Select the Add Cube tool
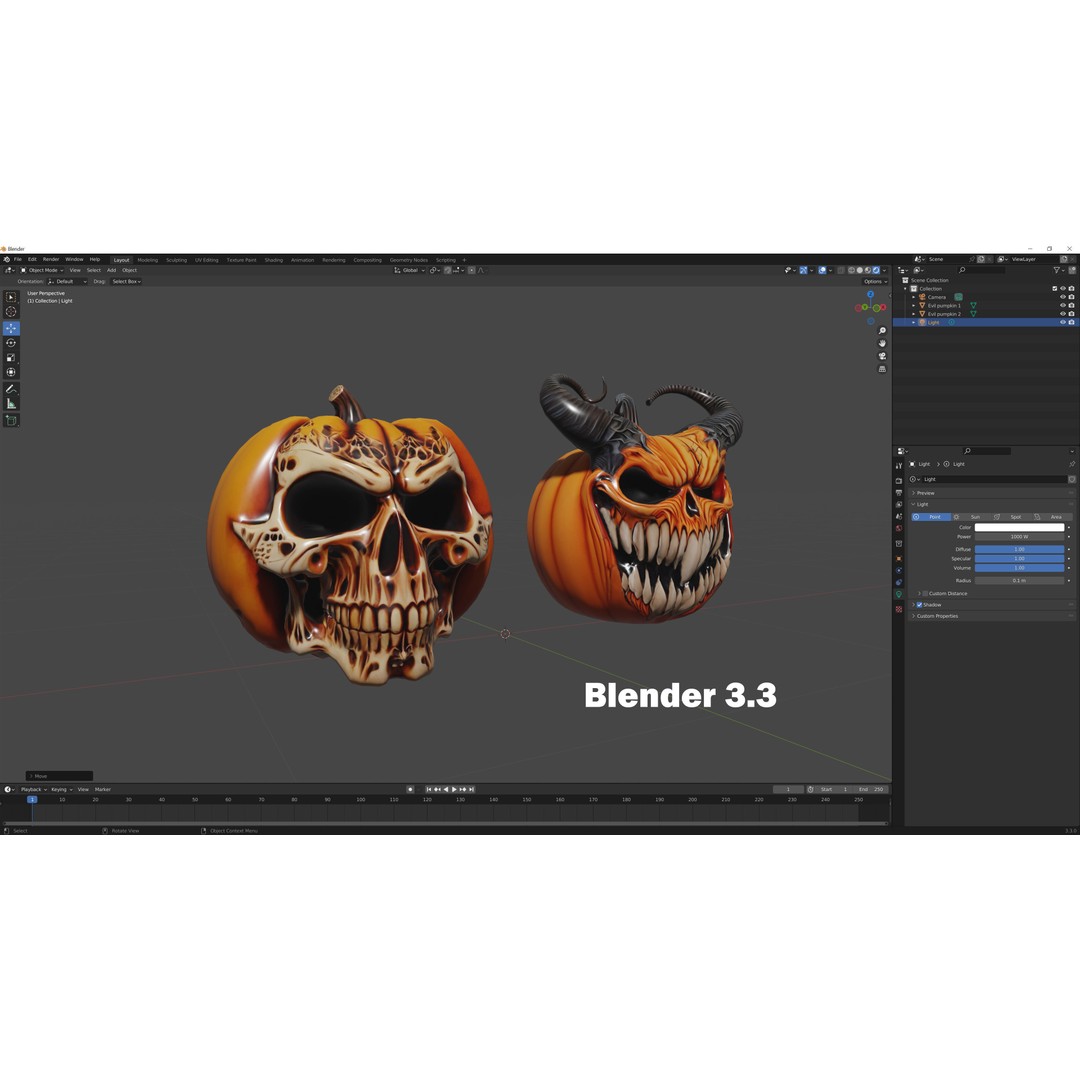The image size is (1080, 1080). [11, 420]
